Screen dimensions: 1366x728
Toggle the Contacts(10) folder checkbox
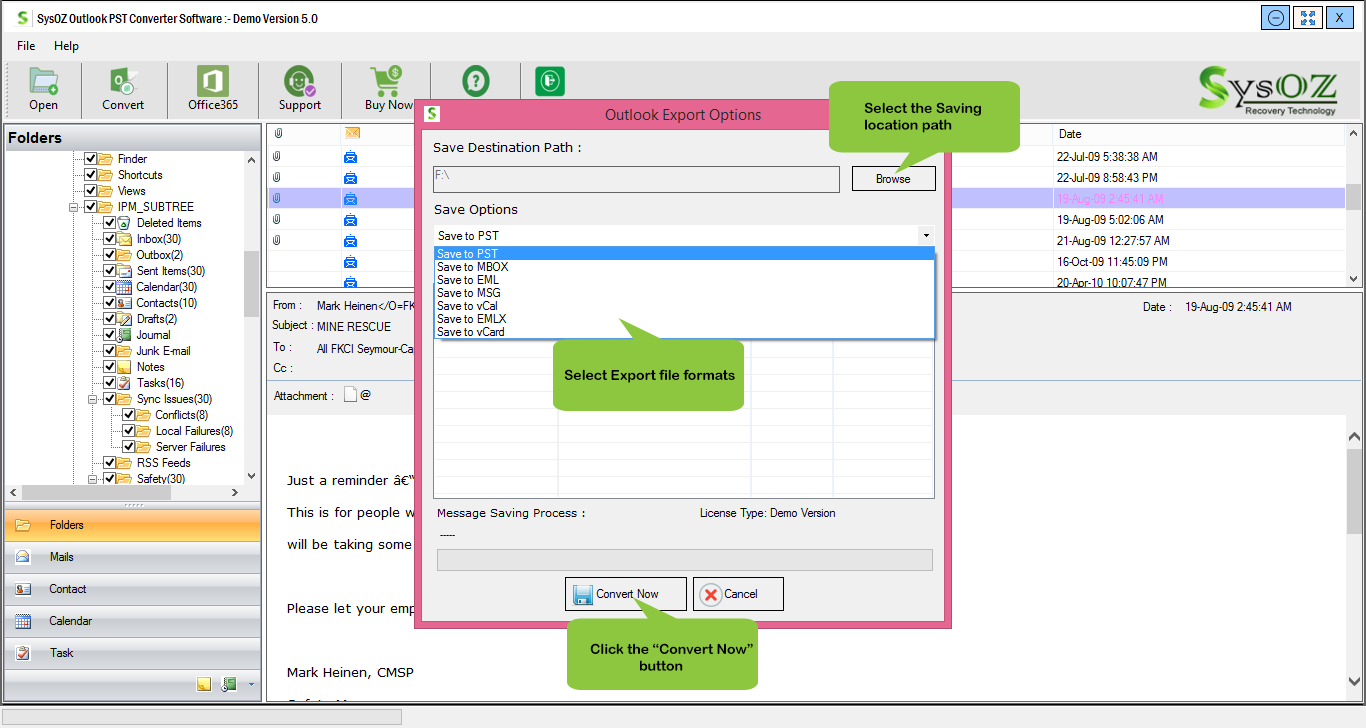coord(110,303)
